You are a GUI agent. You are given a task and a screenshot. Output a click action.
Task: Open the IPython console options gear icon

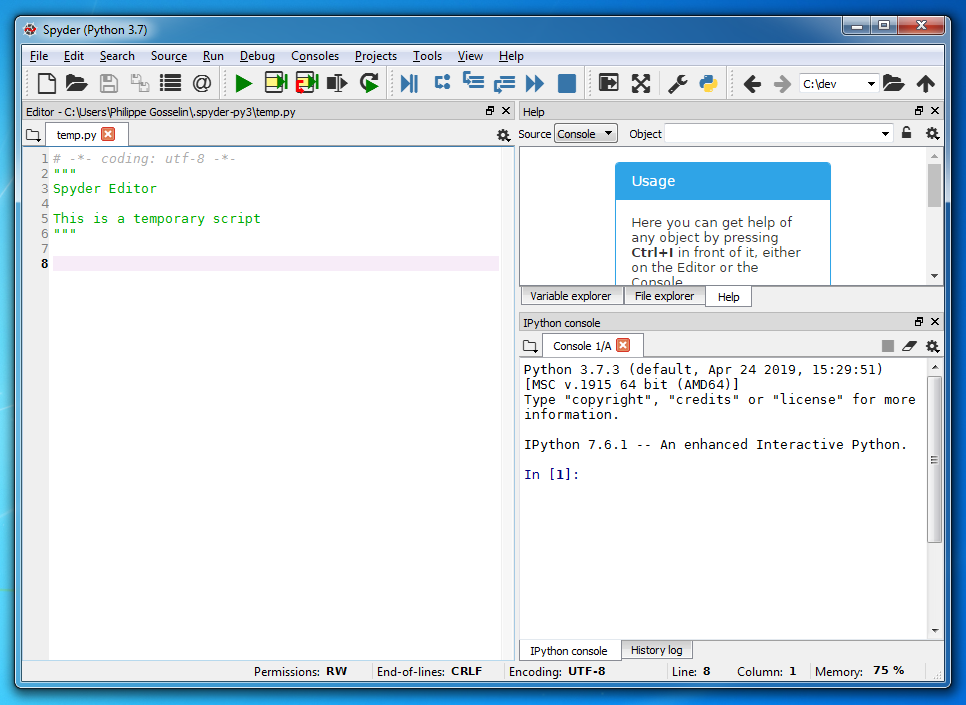(x=933, y=346)
